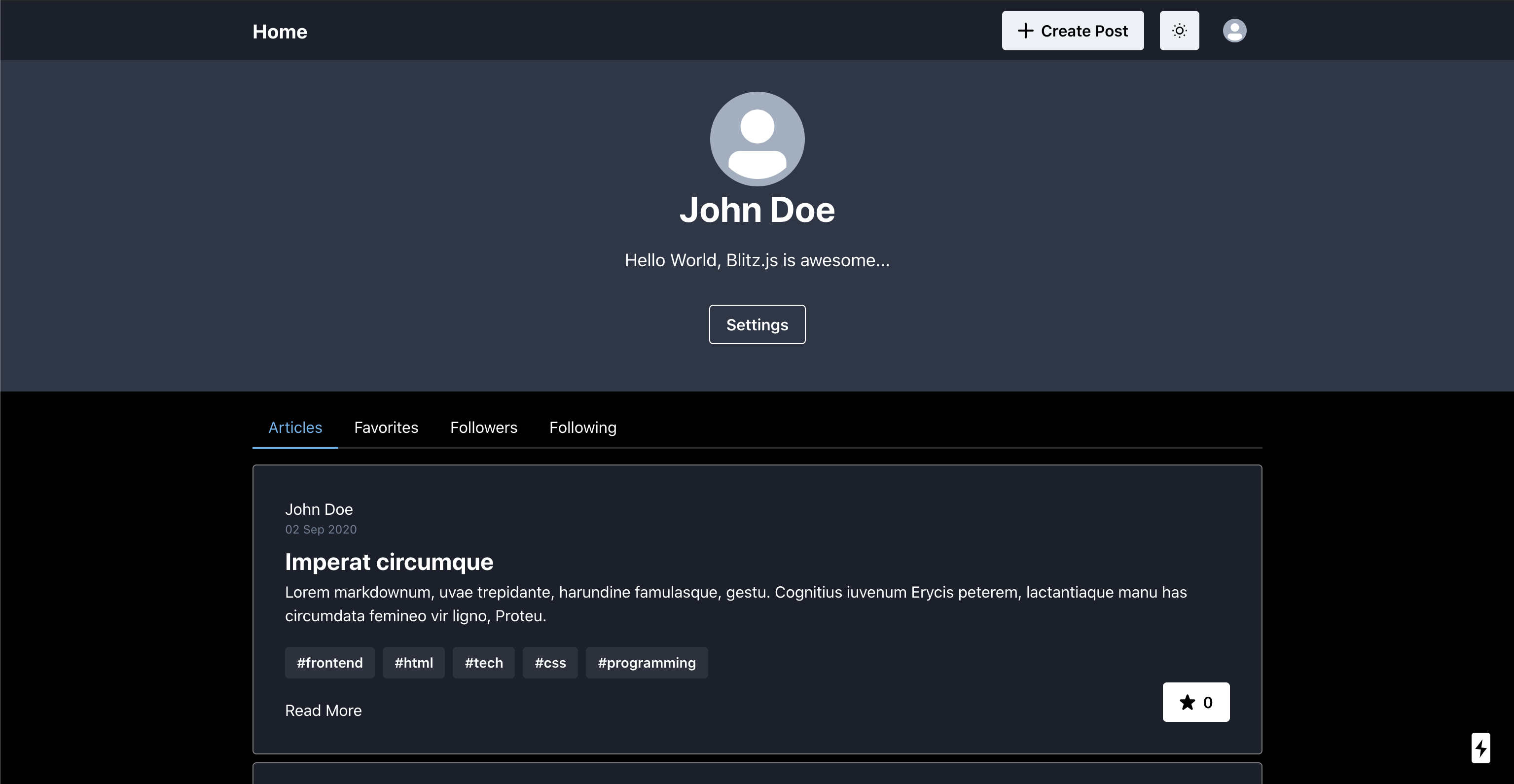Click the #programming tag

point(647,663)
